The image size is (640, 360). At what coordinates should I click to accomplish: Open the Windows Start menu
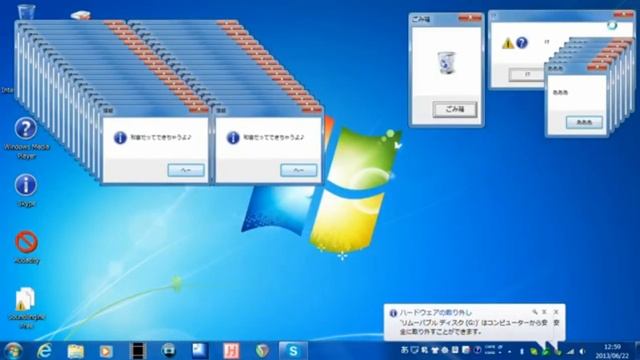(13, 351)
